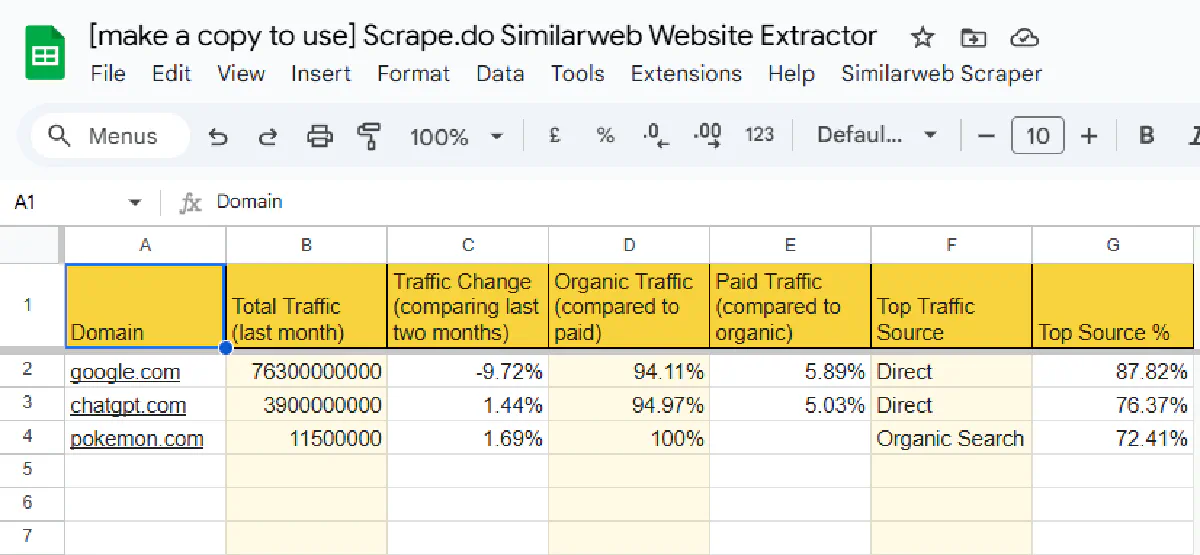Open the Tools menu
The height and width of the screenshot is (555, 1200).
pos(577,74)
